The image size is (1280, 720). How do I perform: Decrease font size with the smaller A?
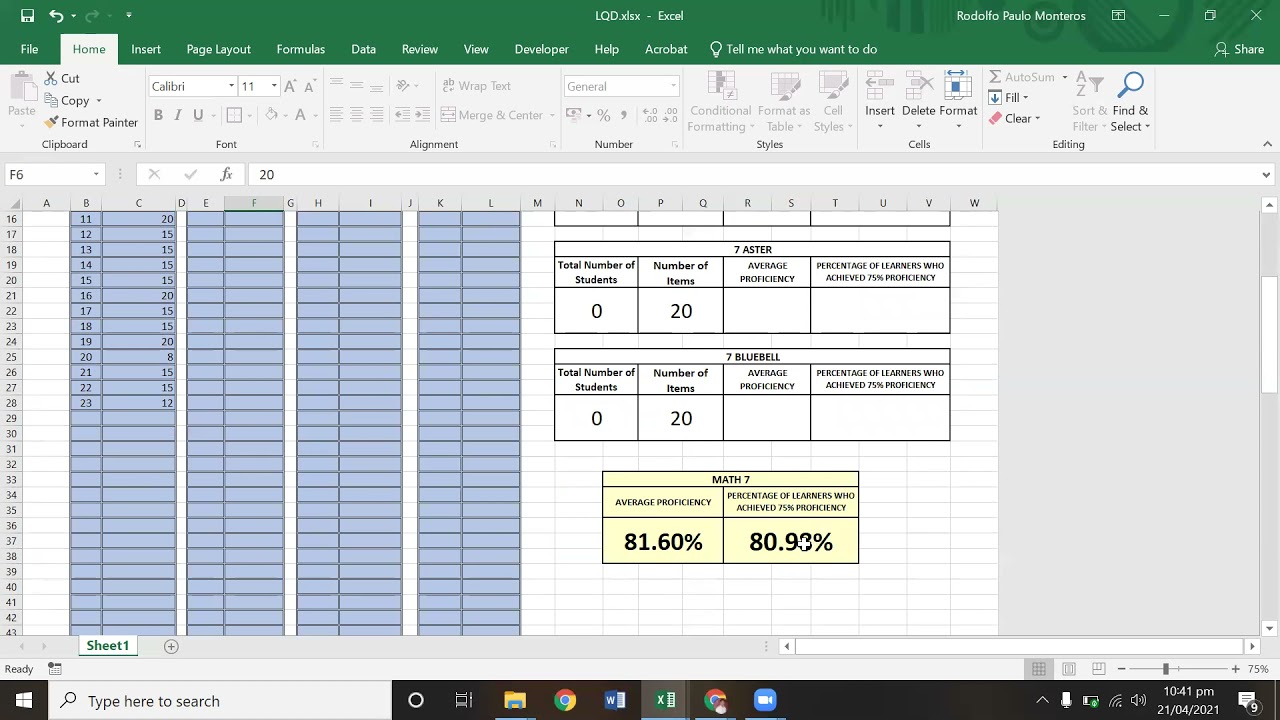(309, 86)
